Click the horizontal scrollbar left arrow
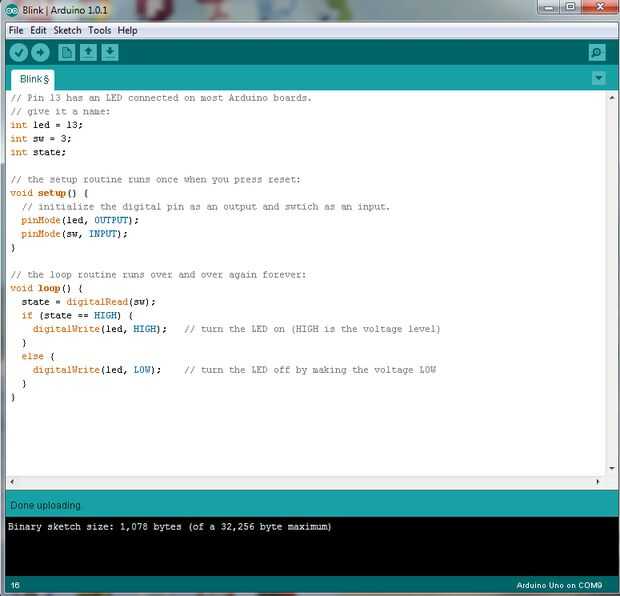The width and height of the screenshot is (620, 596). point(12,481)
